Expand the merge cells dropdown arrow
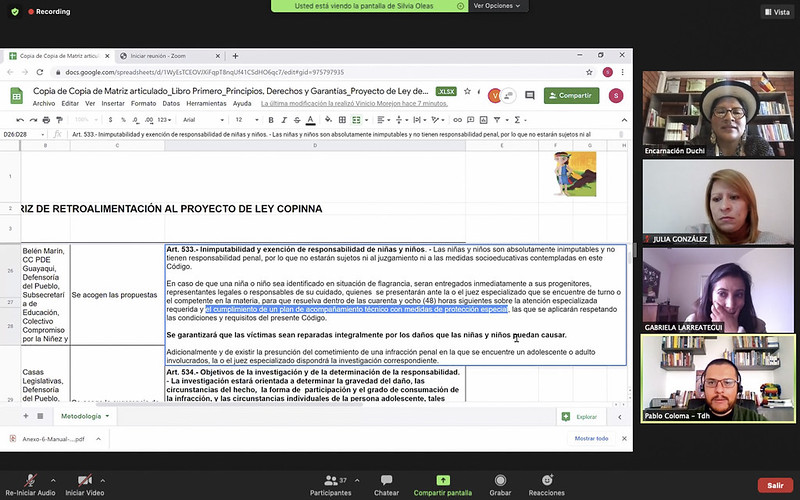The height and width of the screenshot is (500, 800). point(366,120)
